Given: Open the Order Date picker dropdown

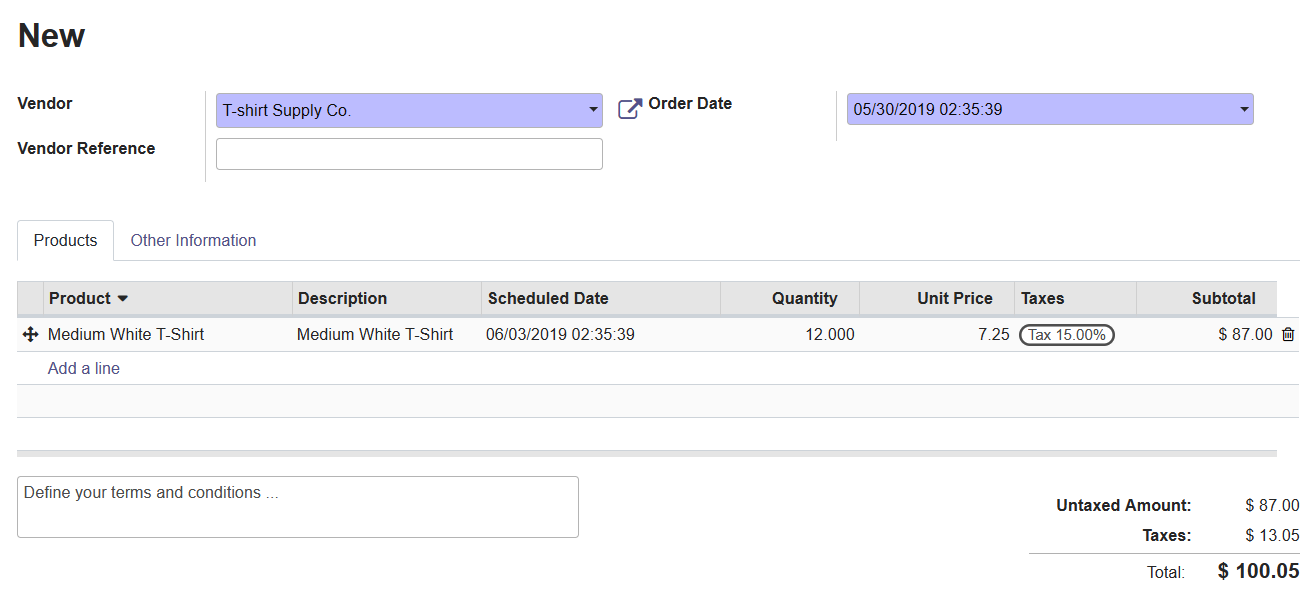Looking at the screenshot, I should click(1244, 109).
